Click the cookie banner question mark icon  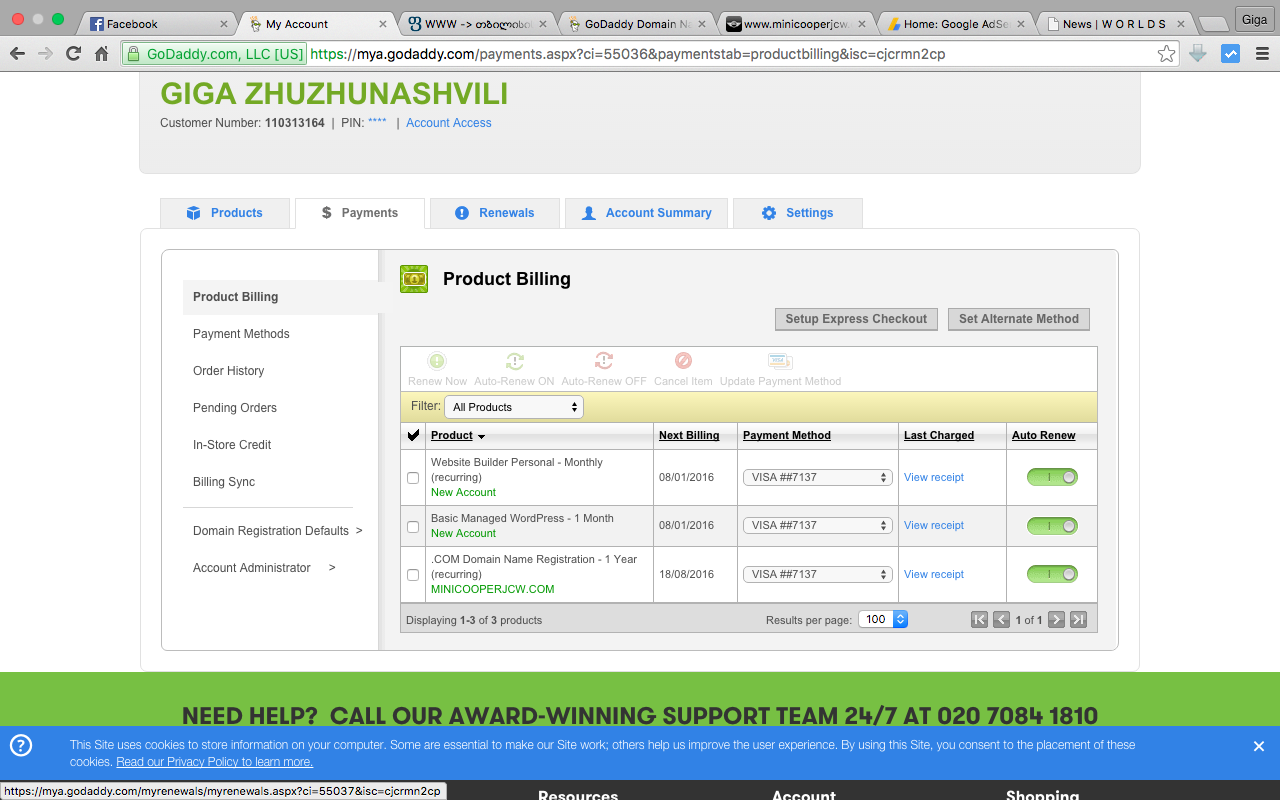20,745
